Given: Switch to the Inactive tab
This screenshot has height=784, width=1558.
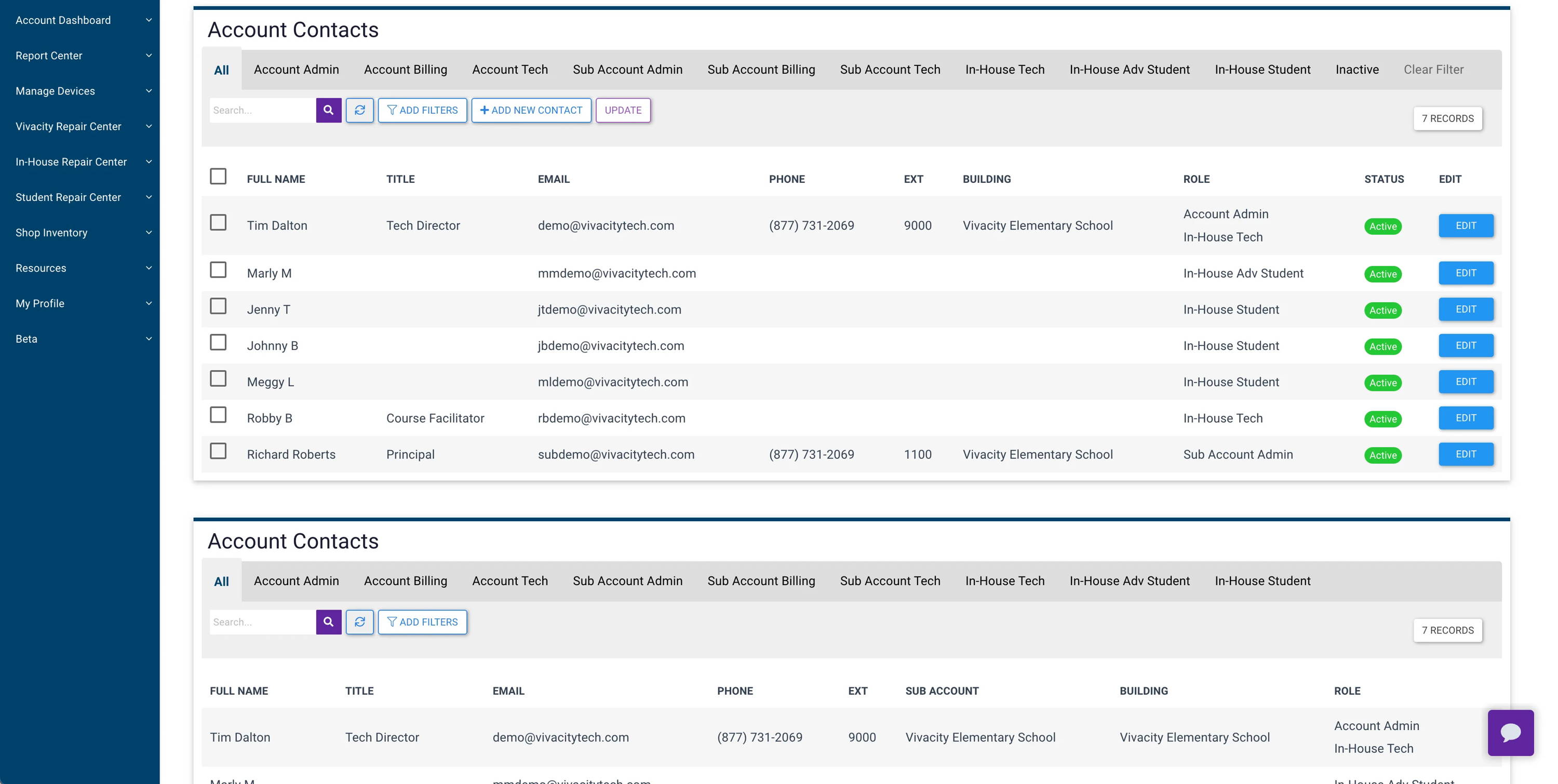Looking at the screenshot, I should (1356, 70).
